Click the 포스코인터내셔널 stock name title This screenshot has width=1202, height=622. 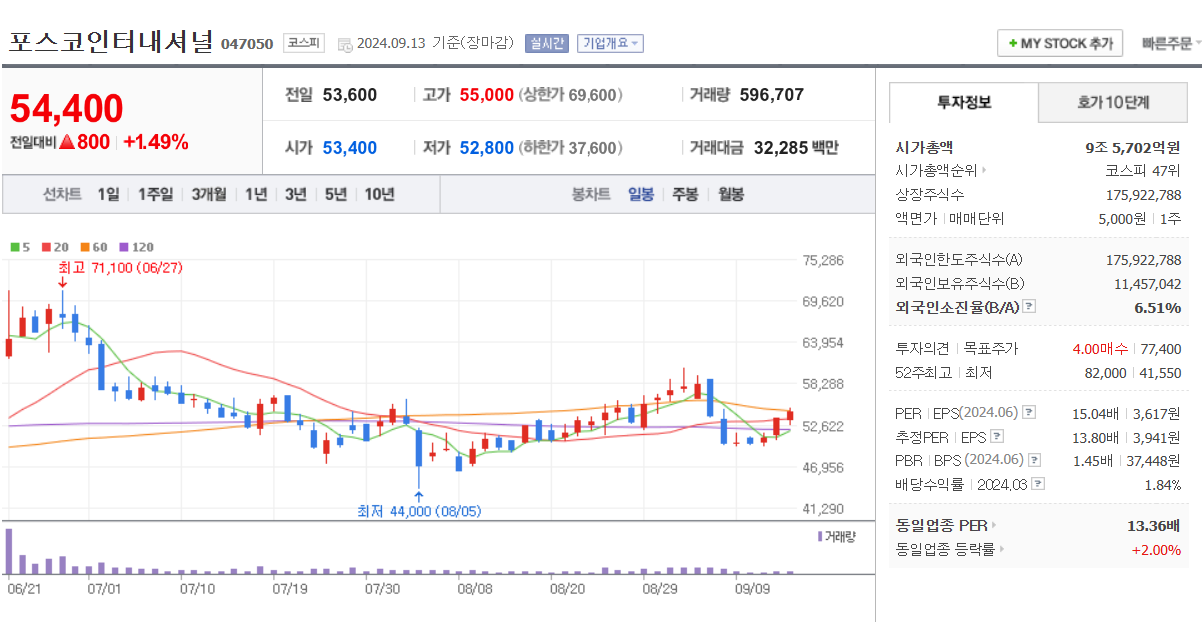(x=111, y=42)
